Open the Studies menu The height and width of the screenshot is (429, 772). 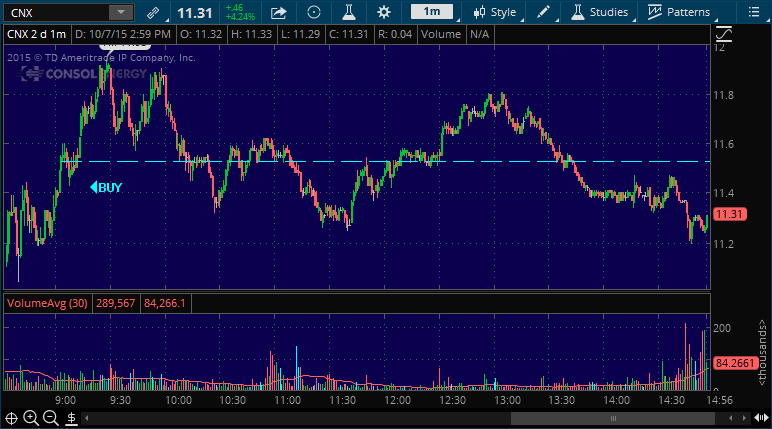point(599,12)
